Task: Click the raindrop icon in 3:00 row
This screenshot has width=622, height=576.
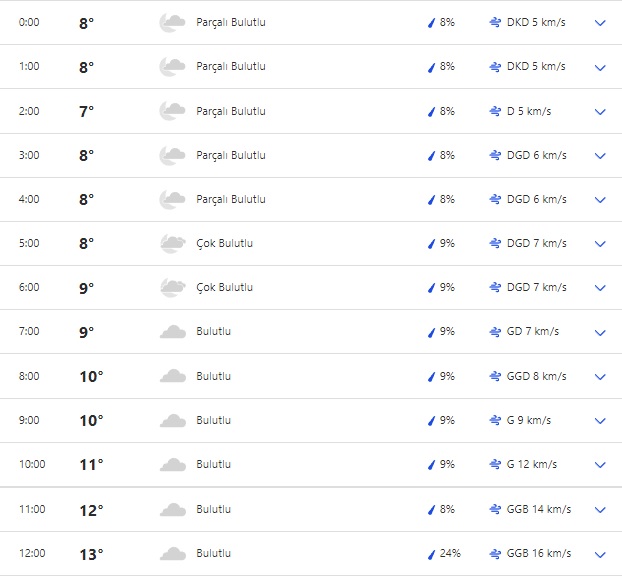Action: [x=432, y=156]
